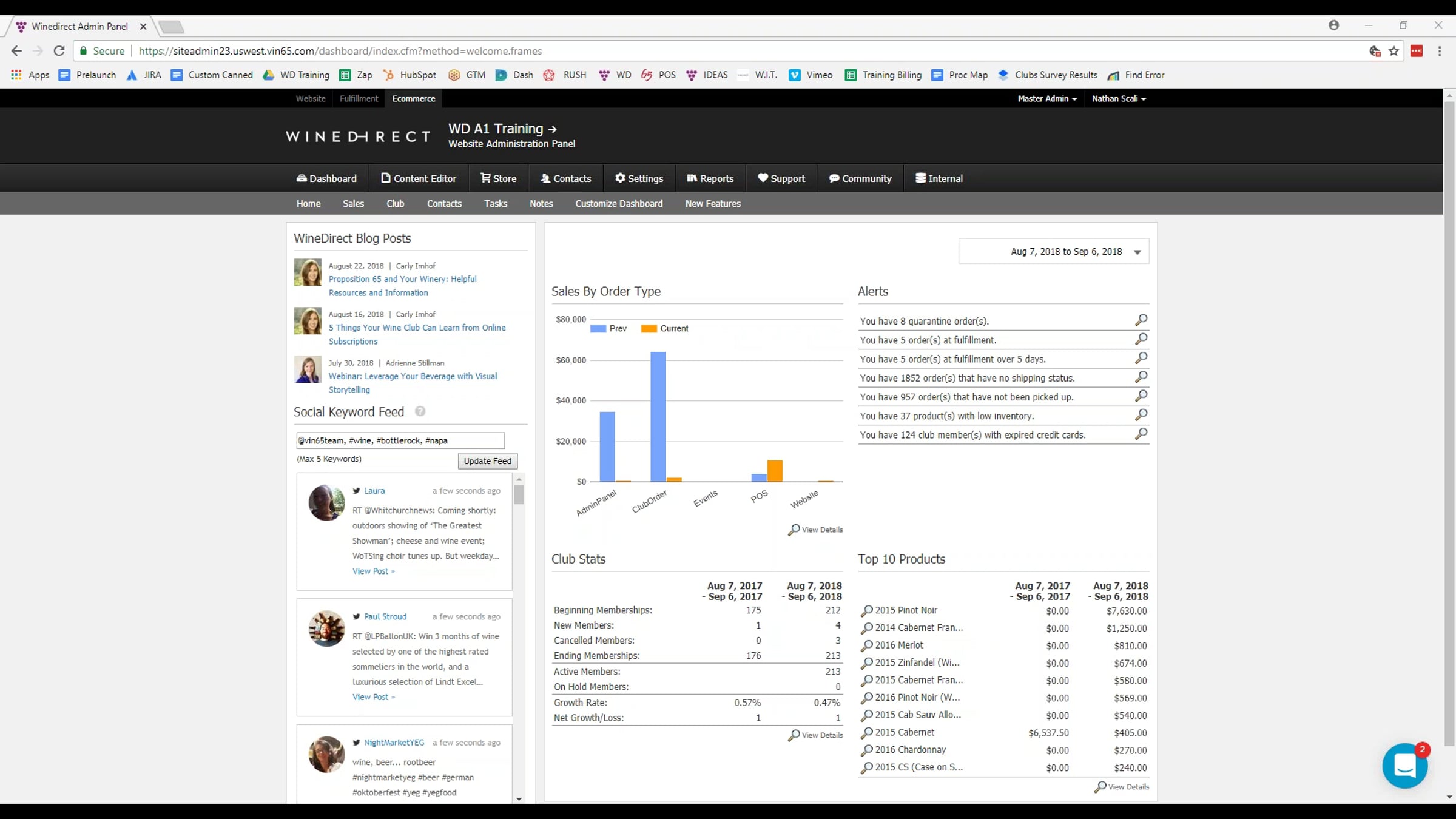Expand the date range dropdown

click(x=1137, y=252)
